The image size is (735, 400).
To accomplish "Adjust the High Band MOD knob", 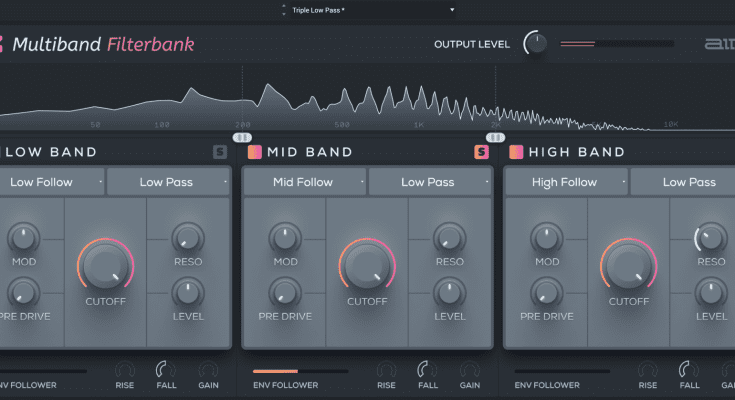I will coord(547,238).
